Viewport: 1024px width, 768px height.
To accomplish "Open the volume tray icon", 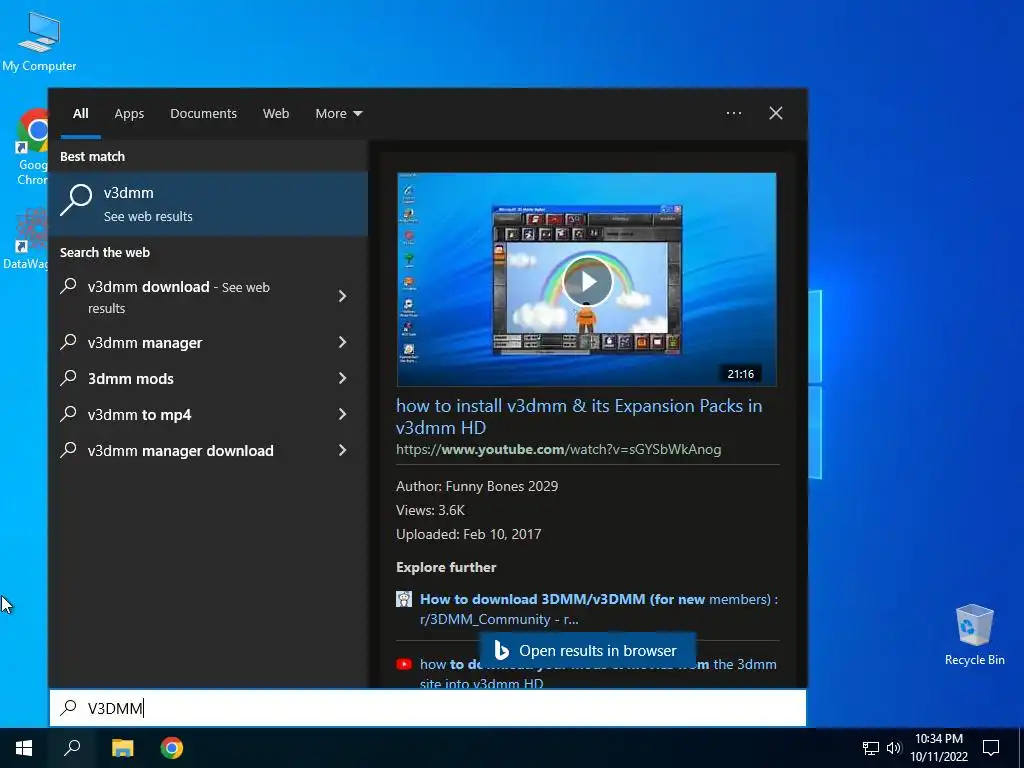I will [x=894, y=748].
